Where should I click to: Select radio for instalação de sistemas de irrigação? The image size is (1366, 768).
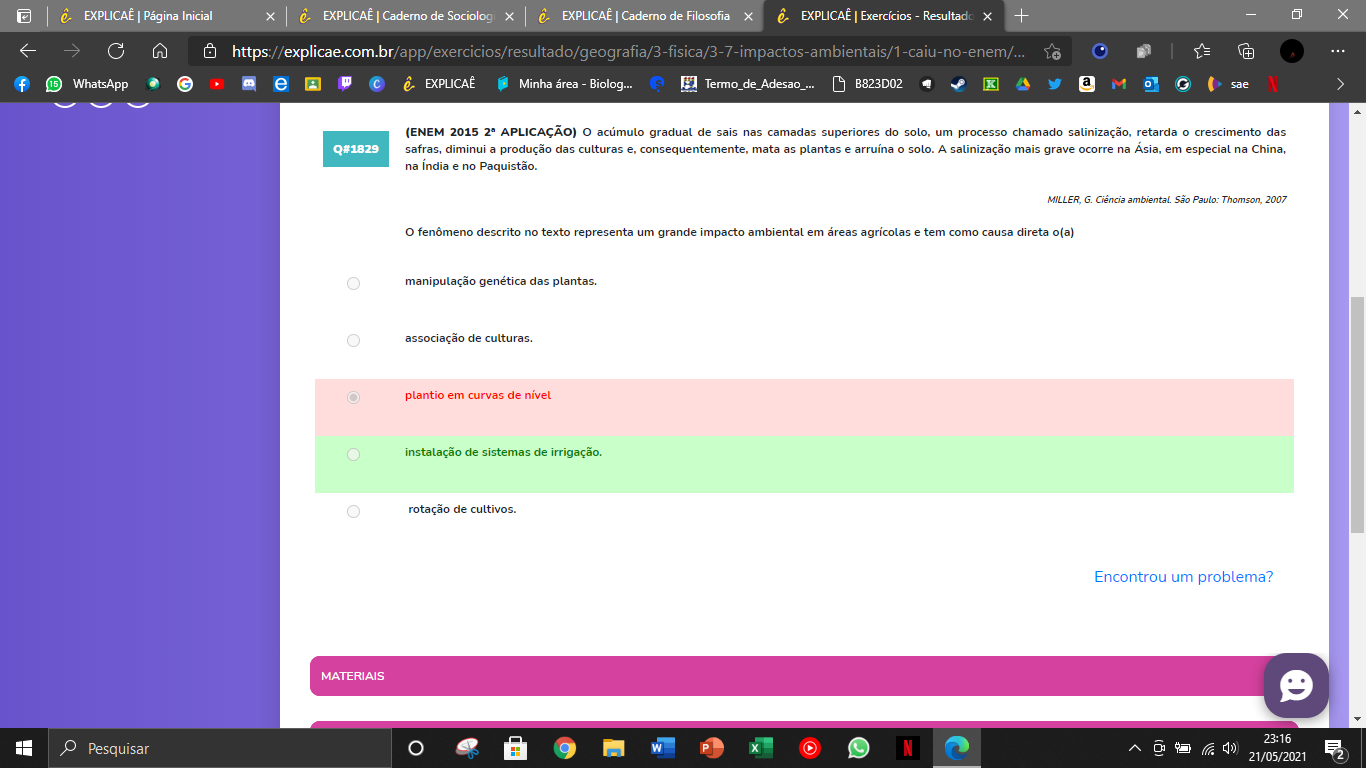[x=353, y=455]
